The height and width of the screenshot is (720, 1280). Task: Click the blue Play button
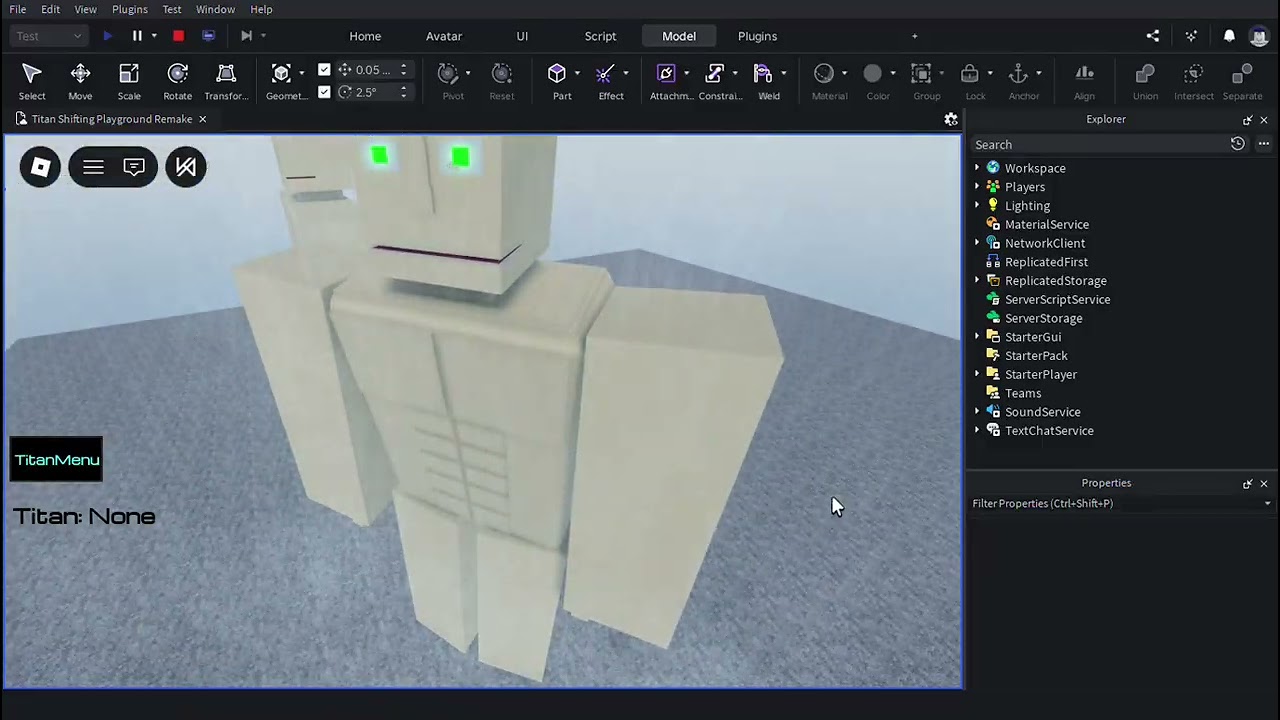tap(108, 36)
